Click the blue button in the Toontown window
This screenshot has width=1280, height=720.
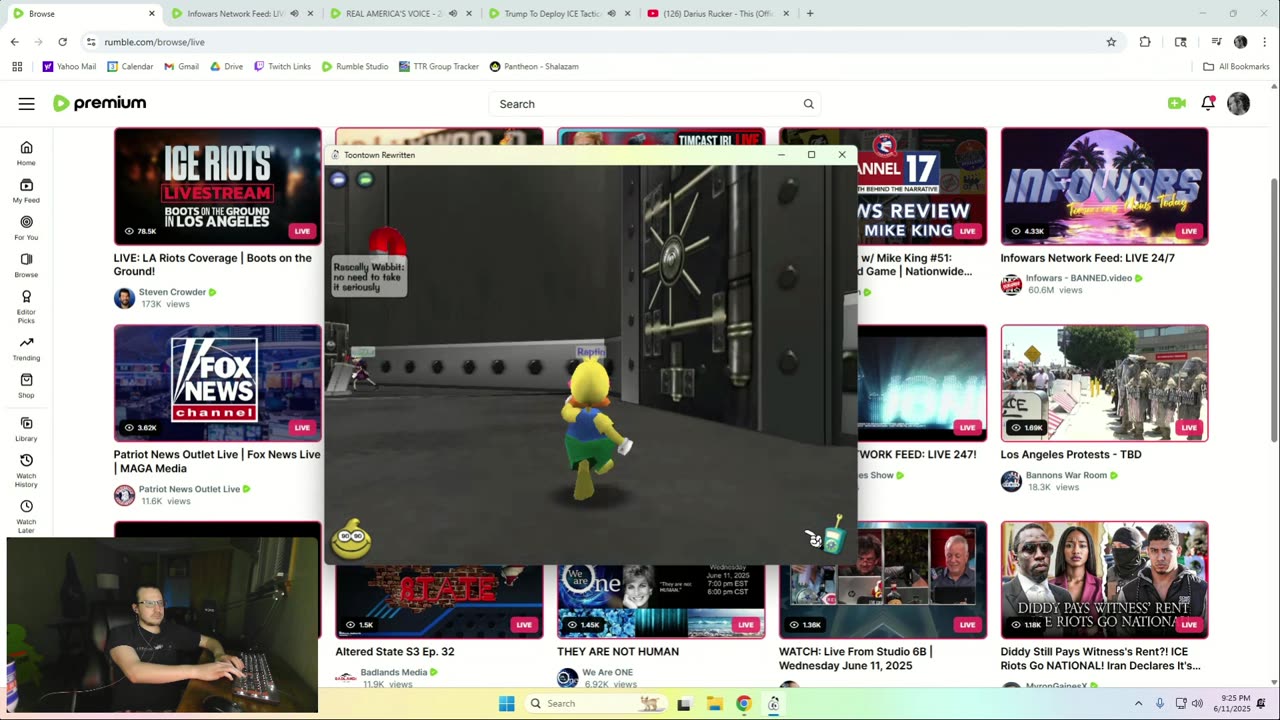pos(338,179)
